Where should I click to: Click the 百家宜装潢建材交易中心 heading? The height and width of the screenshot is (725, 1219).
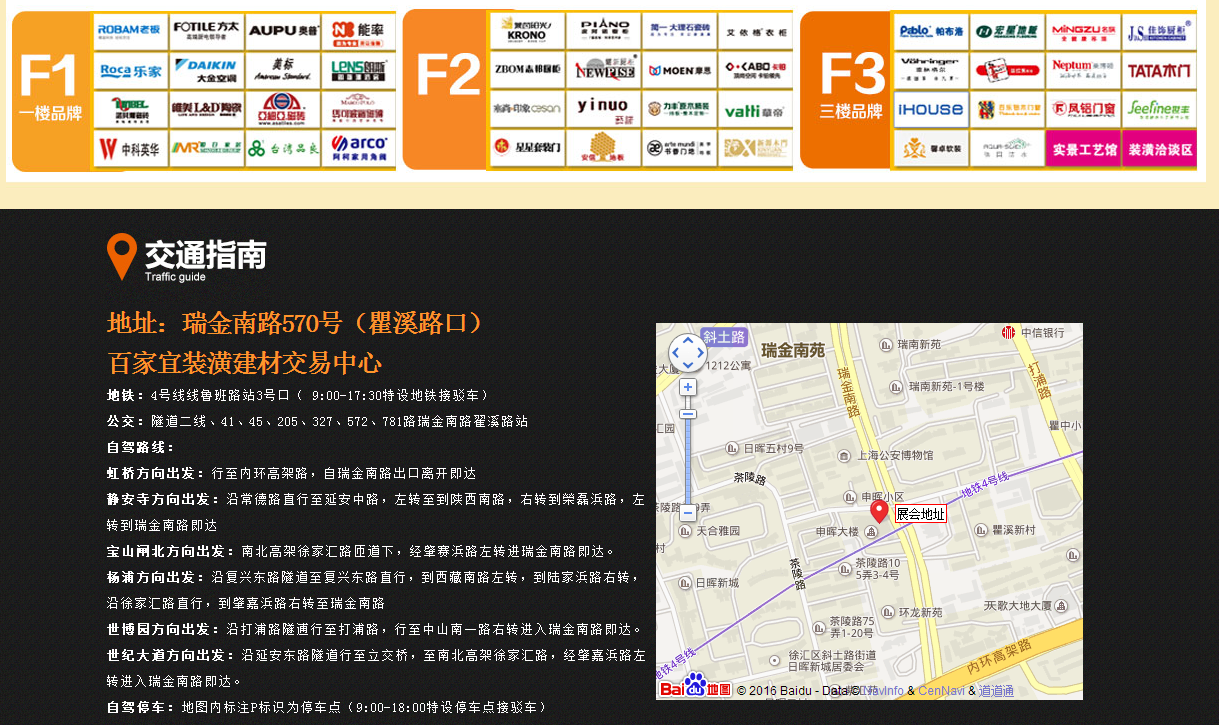coord(245,362)
